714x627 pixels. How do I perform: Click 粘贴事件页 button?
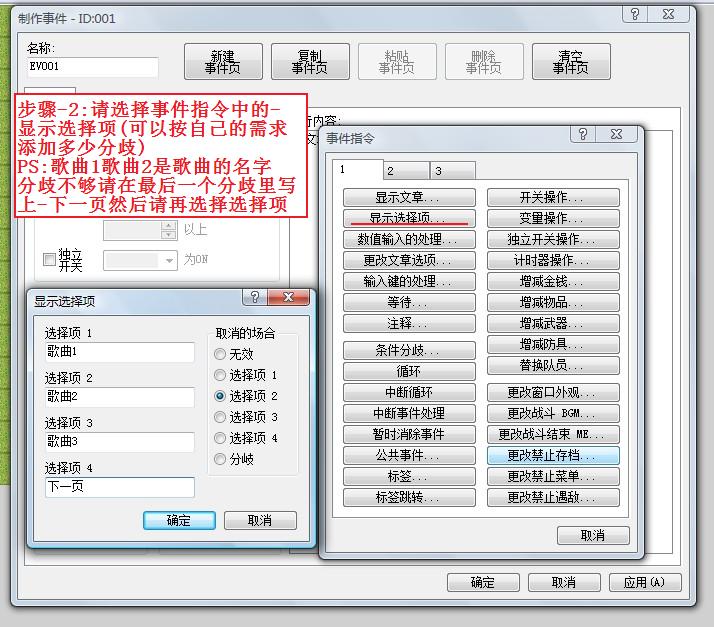[x=397, y=61]
